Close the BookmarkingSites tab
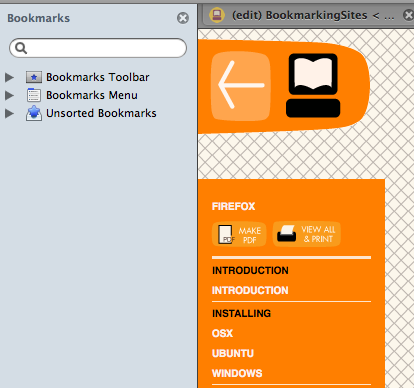414x388 pixels. pyautogui.click(x=408, y=15)
